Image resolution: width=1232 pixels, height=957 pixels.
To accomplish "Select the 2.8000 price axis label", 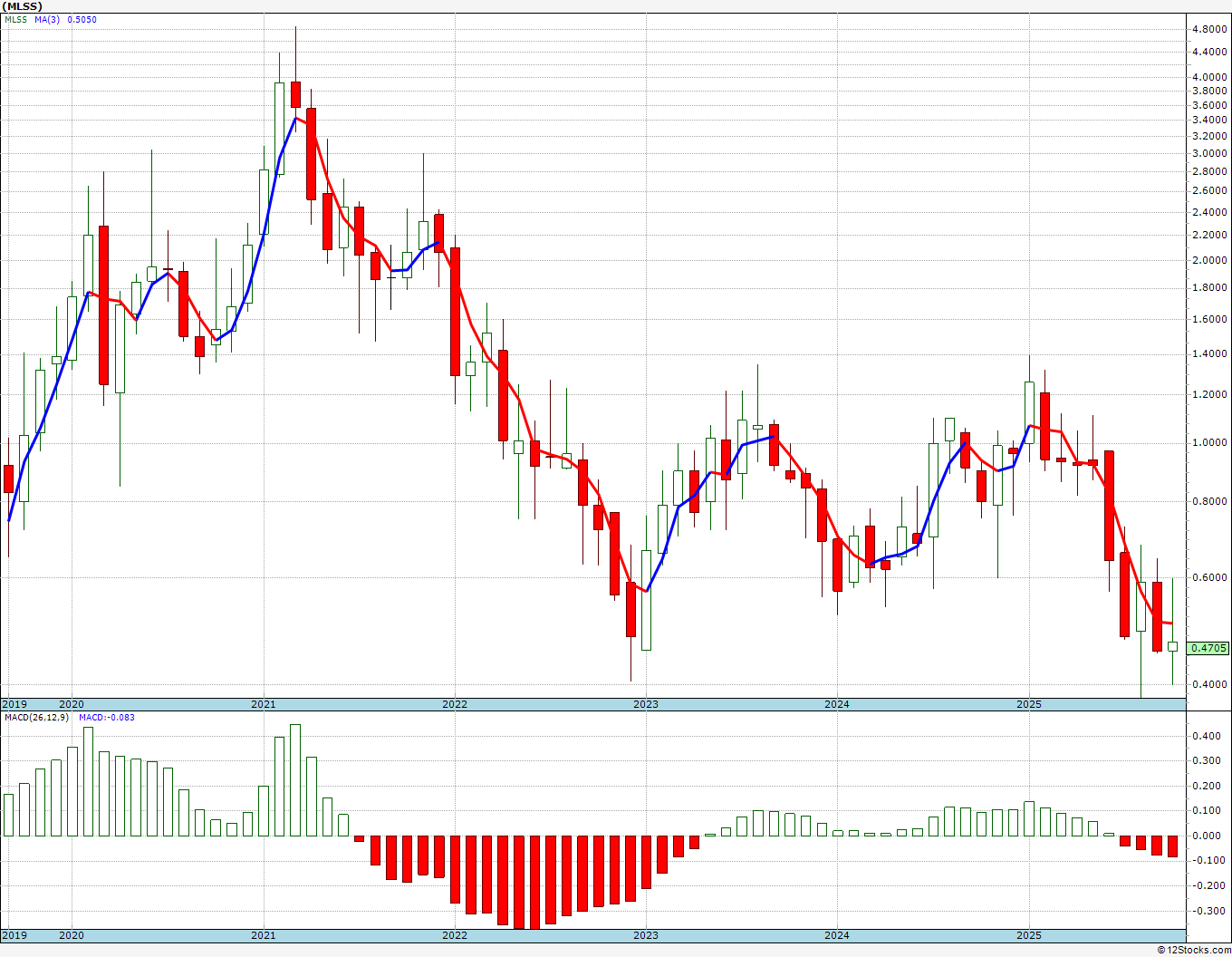I will coord(1209,171).
